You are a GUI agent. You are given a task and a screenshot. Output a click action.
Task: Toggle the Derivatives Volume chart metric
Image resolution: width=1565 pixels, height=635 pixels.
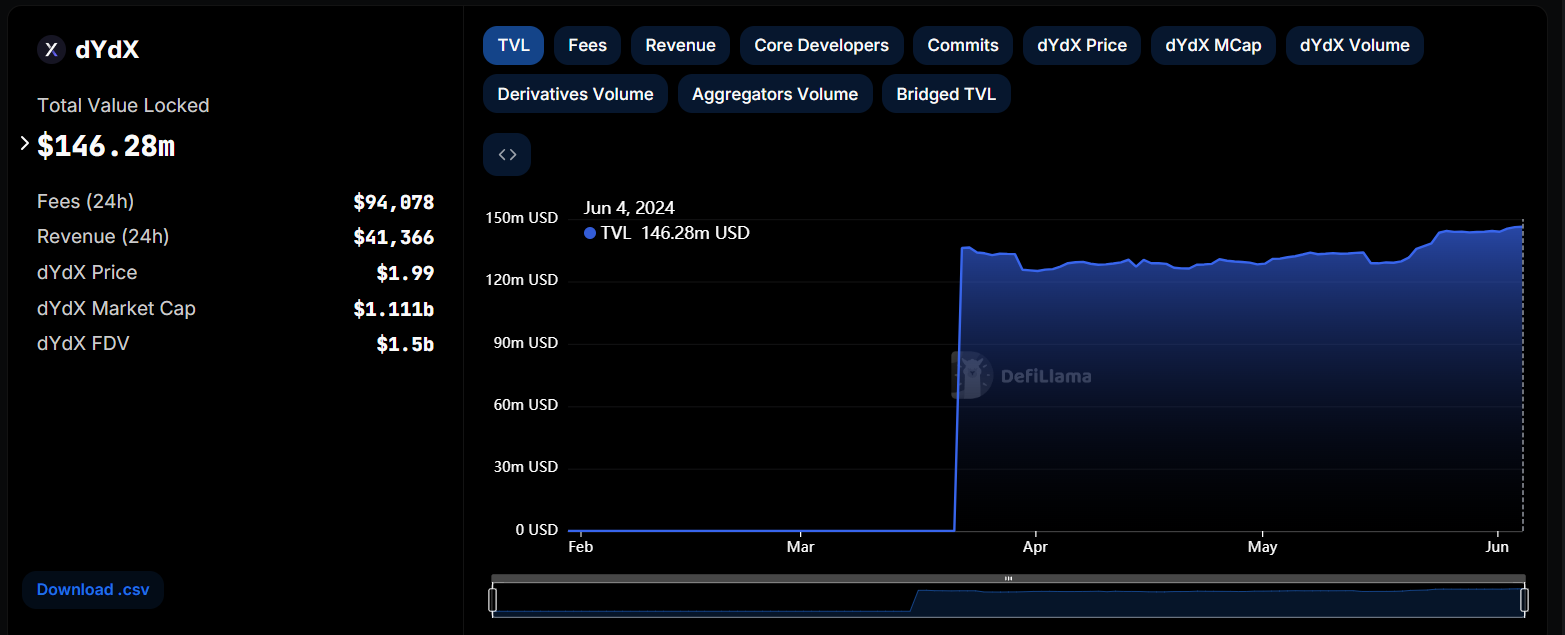click(575, 94)
